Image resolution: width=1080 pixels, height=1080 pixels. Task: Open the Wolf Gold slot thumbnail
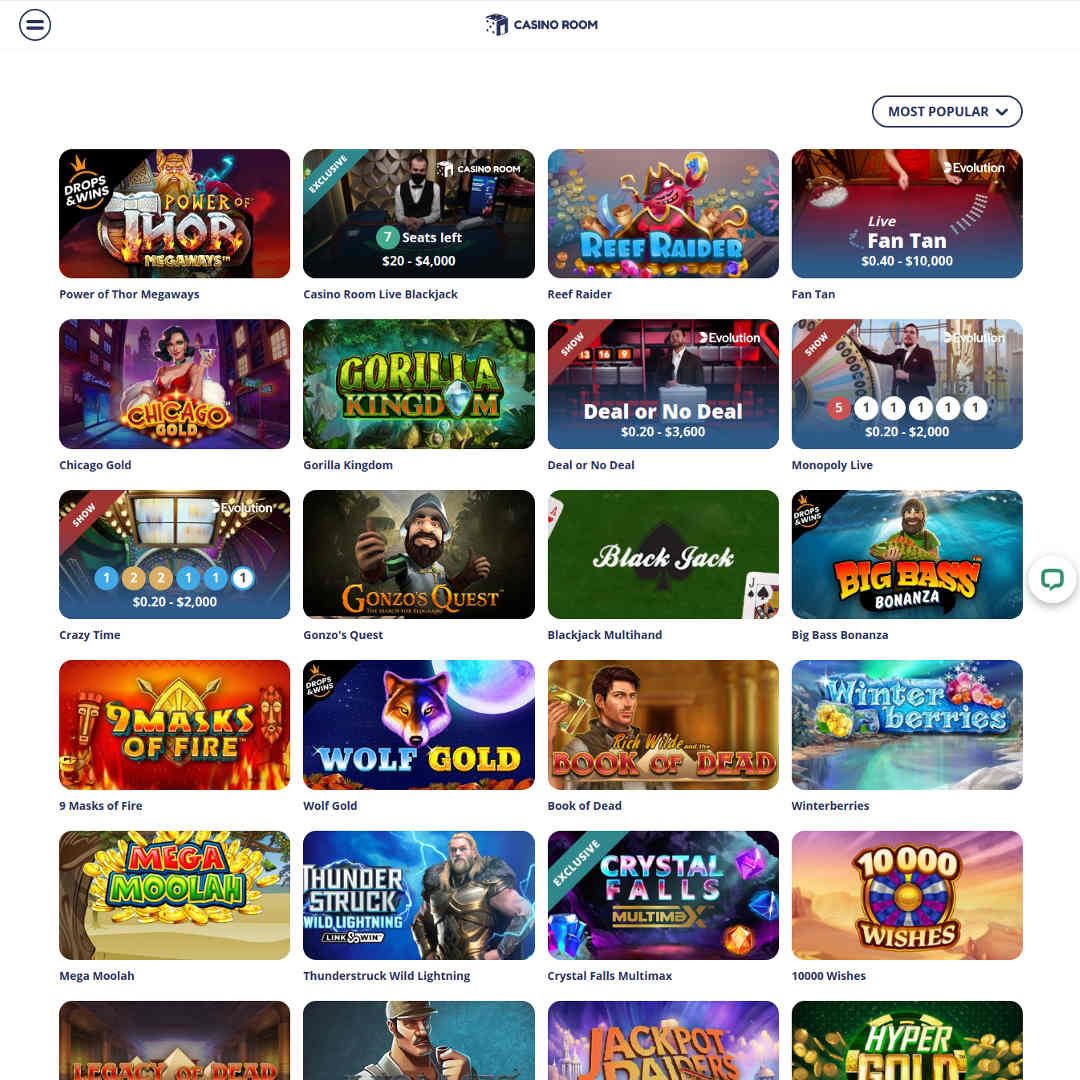[419, 725]
